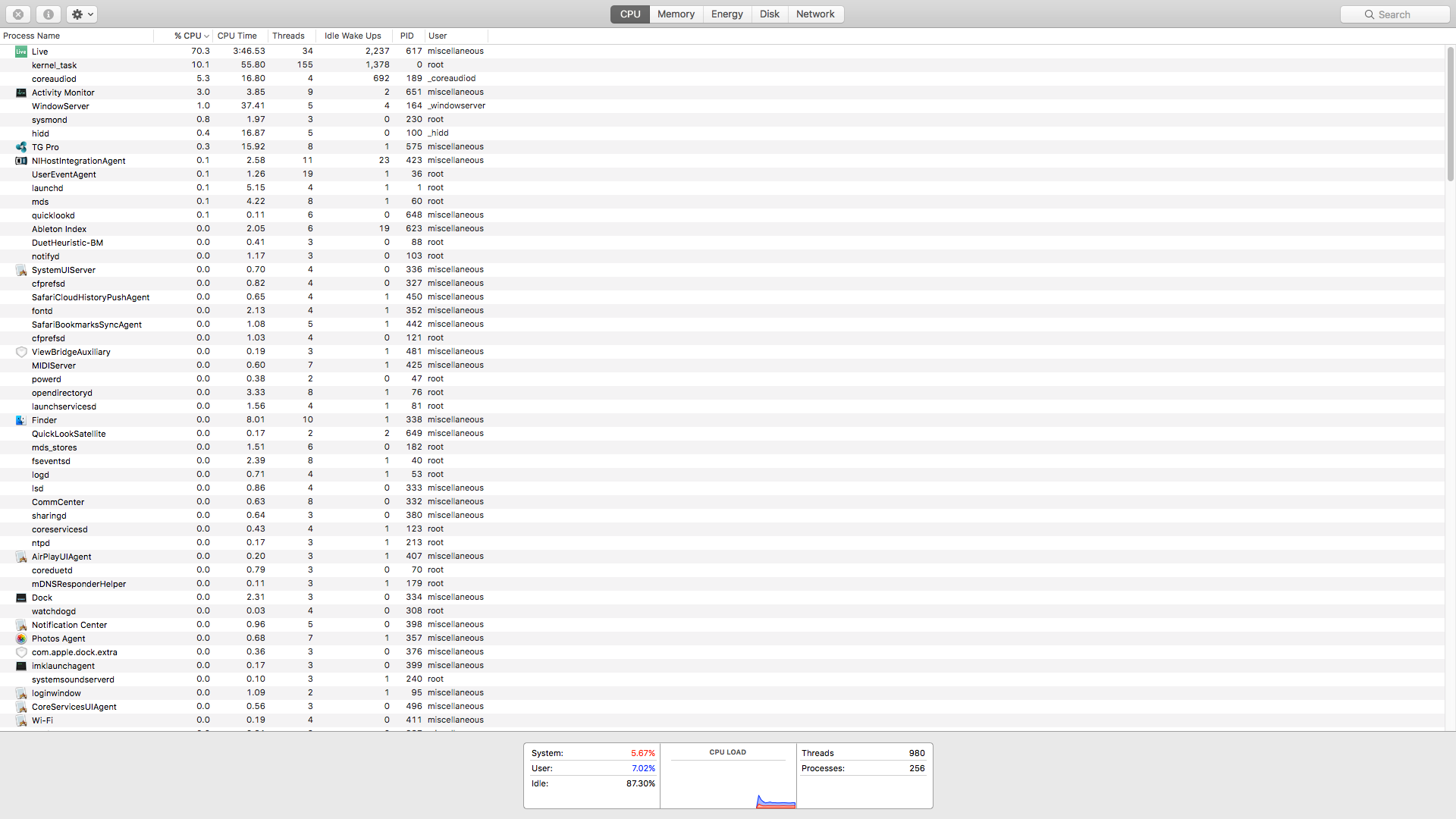
Task: Click the Notification Center process icon
Action: point(21,625)
